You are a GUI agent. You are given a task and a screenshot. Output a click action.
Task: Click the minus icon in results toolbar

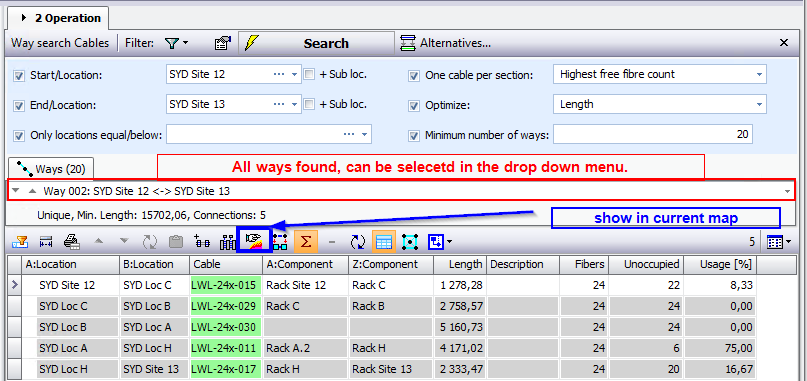pyautogui.click(x=332, y=241)
